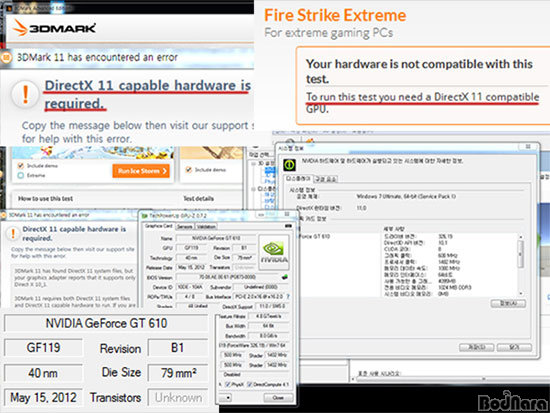This screenshot has height=413, width=550.
Task: Toggle the PhysX checkbox in GPU-Z
Action: [228, 385]
